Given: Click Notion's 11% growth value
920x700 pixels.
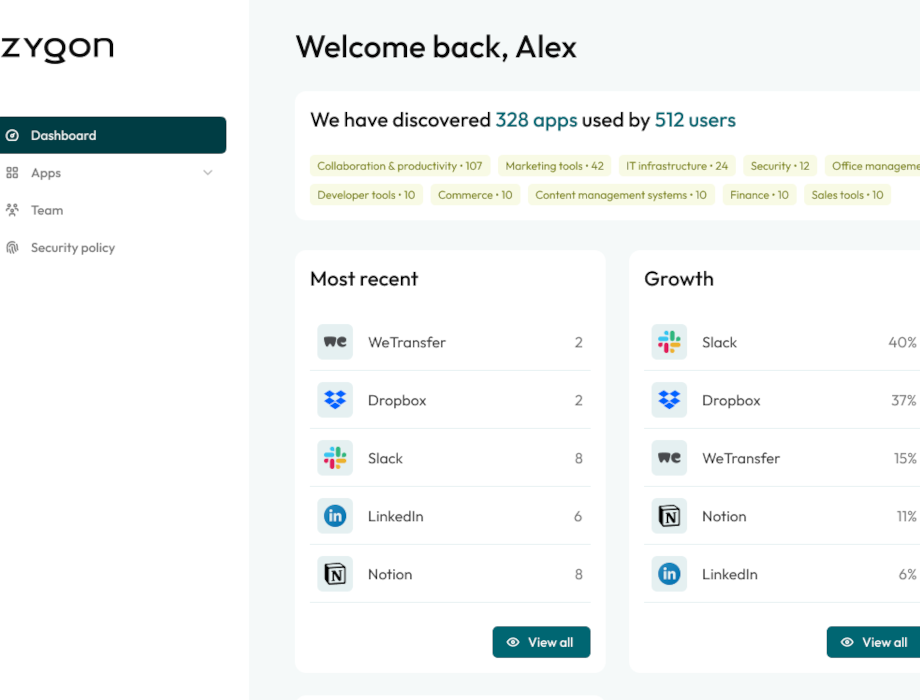Looking at the screenshot, I should tap(907, 516).
